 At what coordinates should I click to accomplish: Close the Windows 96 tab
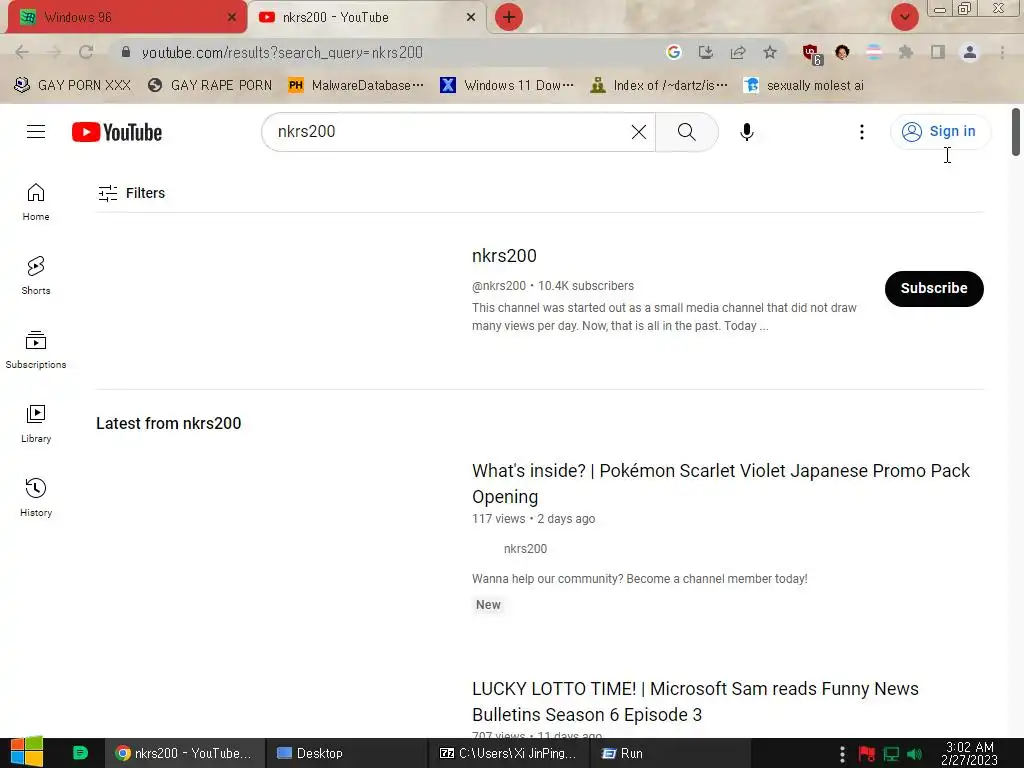coord(232,17)
